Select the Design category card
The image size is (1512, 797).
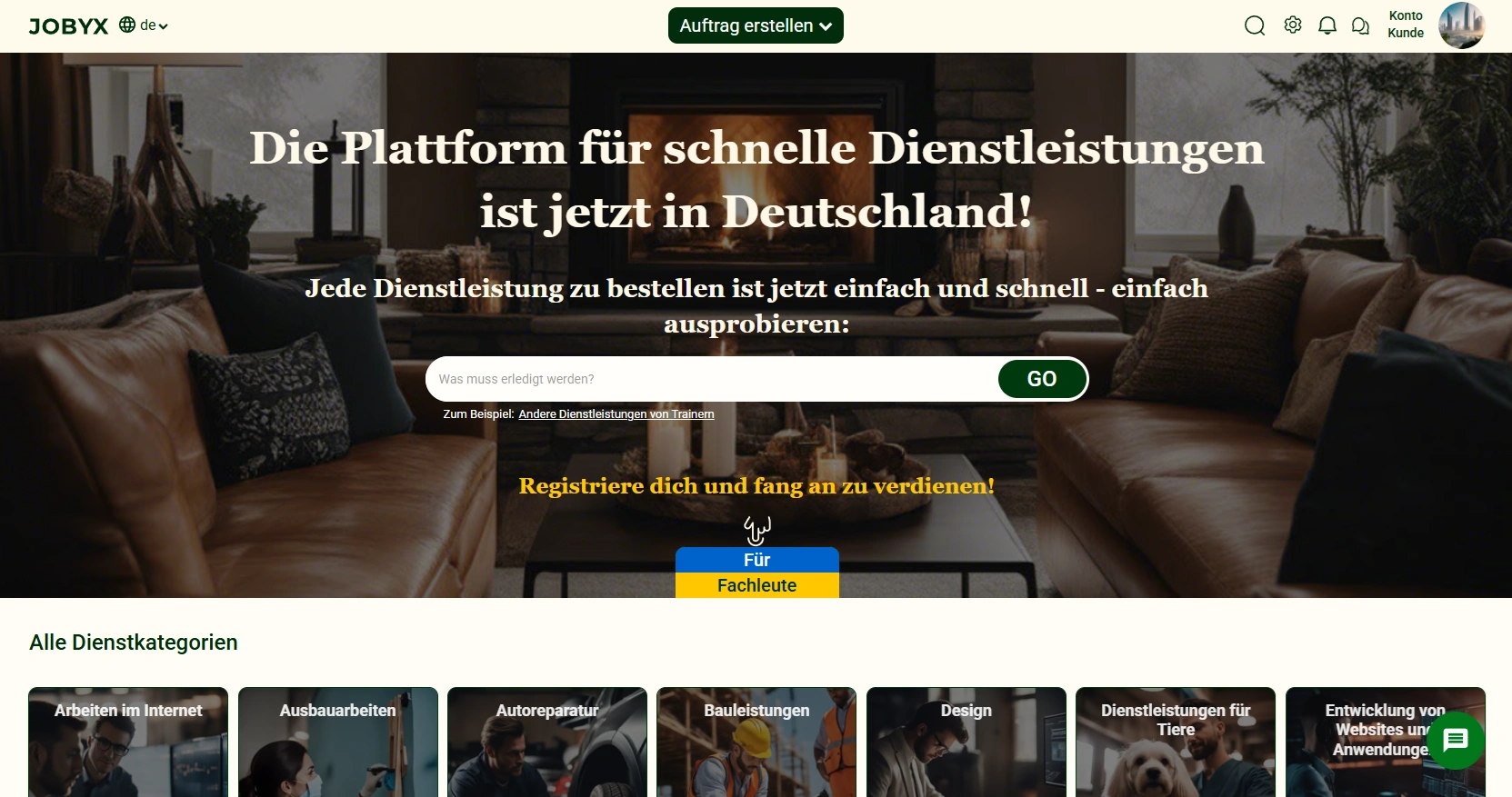[x=966, y=742]
